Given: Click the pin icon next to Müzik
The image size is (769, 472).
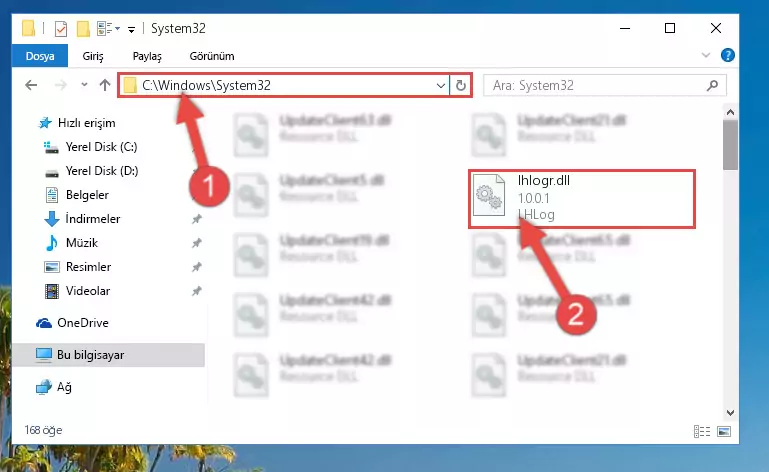Looking at the screenshot, I should point(197,243).
